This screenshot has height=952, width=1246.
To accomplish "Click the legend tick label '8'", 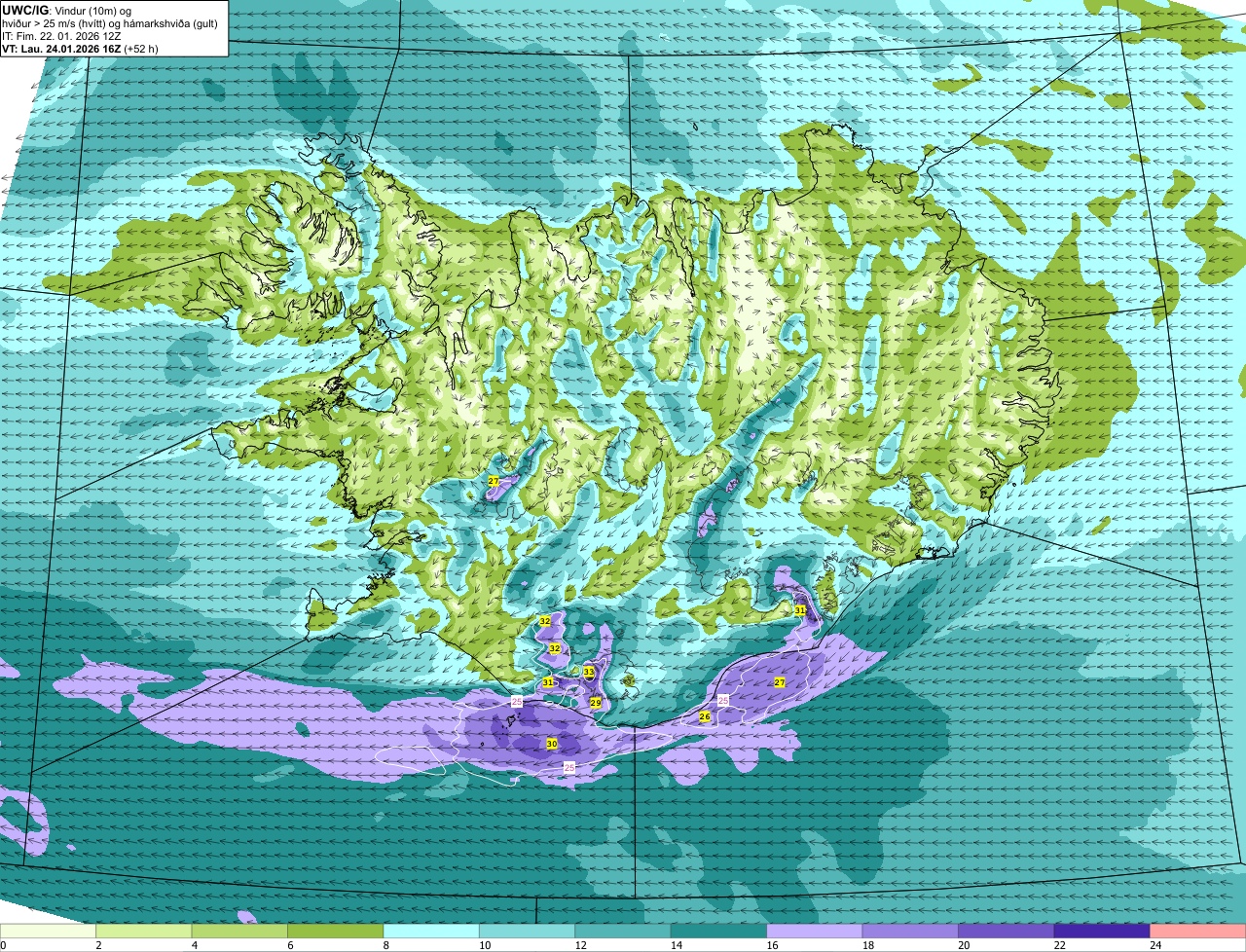I will [386, 945].
